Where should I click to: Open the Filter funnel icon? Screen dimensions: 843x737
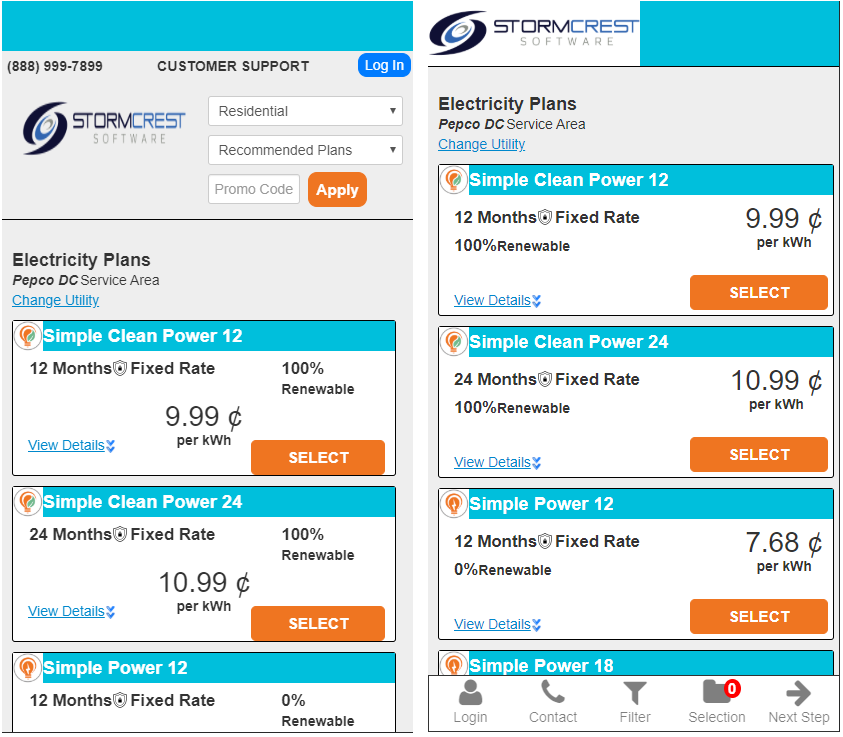click(x=635, y=693)
